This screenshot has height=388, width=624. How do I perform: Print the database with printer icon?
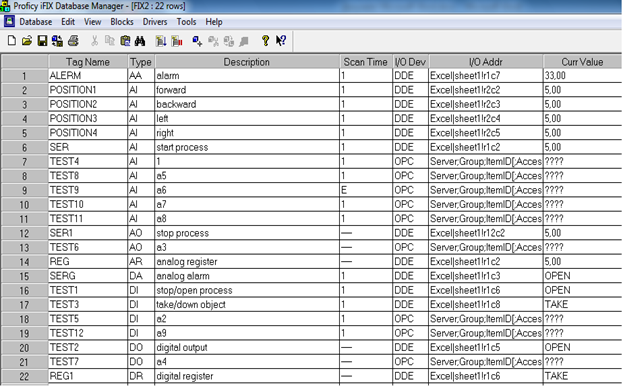click(x=73, y=41)
